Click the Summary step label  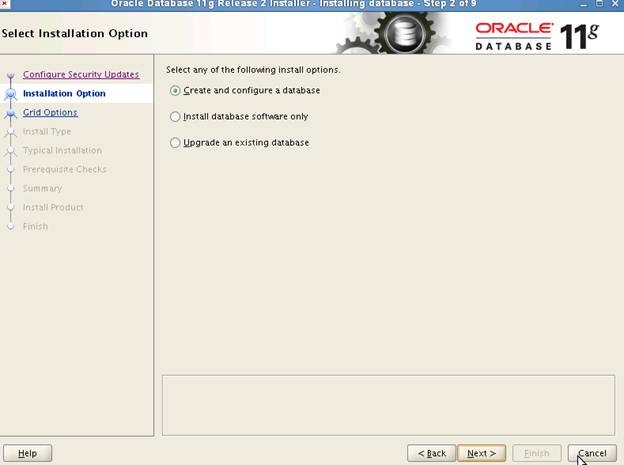[43, 188]
